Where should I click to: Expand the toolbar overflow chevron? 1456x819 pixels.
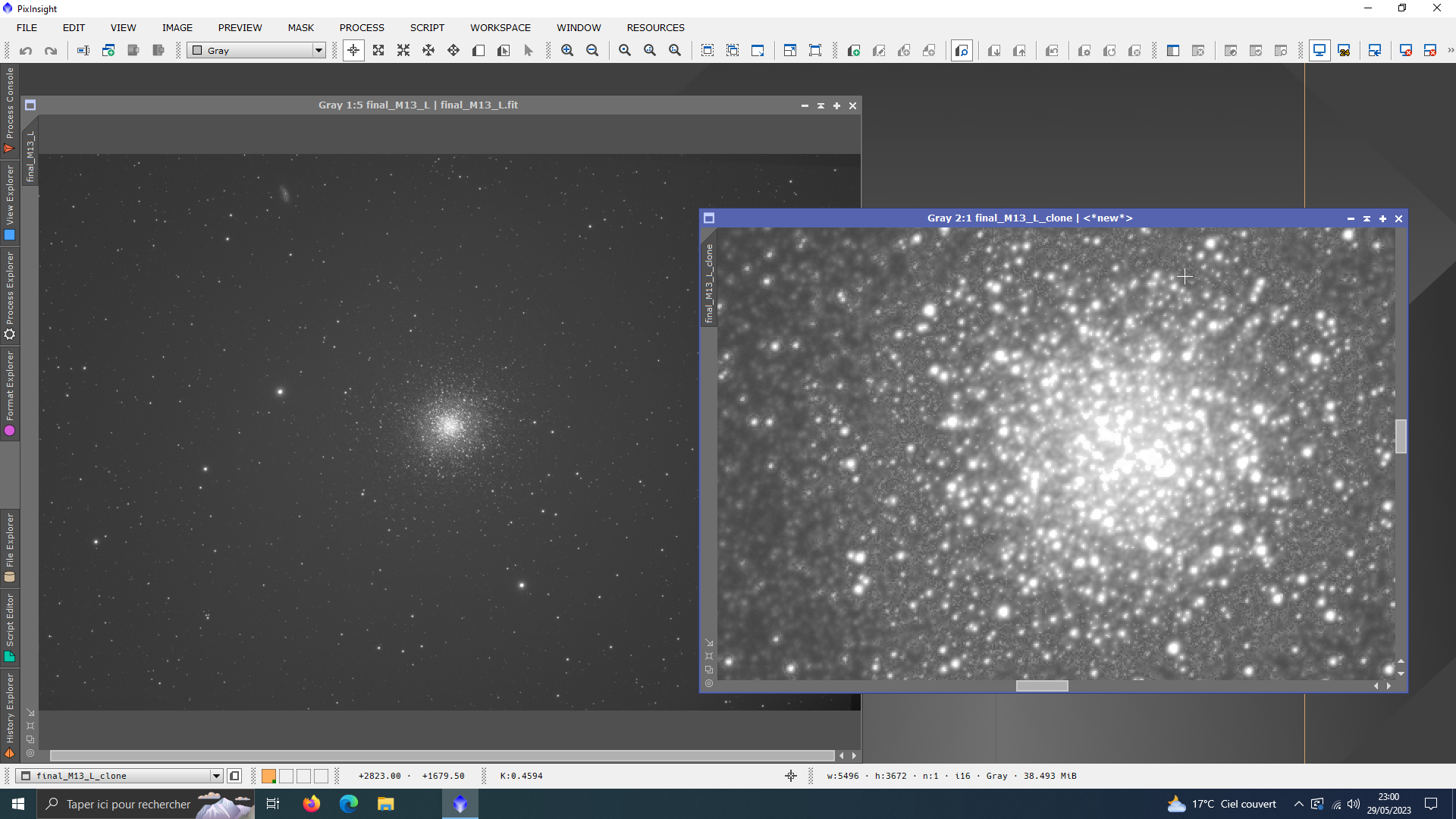pyautogui.click(x=1450, y=51)
